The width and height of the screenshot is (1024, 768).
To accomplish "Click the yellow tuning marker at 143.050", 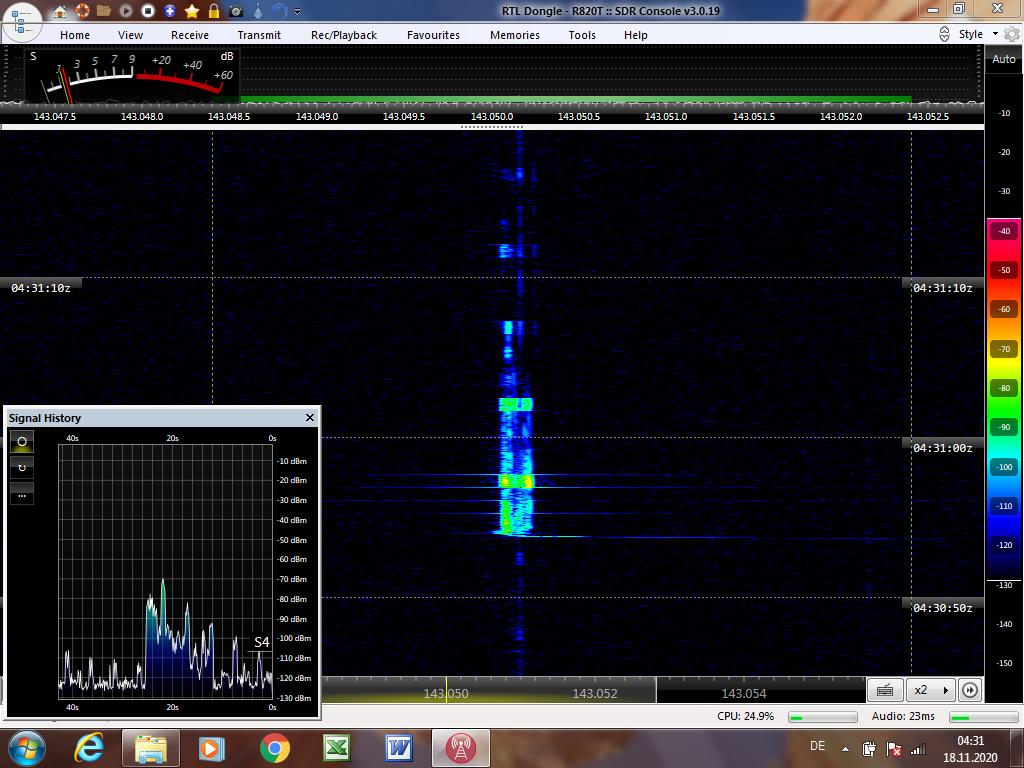I will click(446, 690).
